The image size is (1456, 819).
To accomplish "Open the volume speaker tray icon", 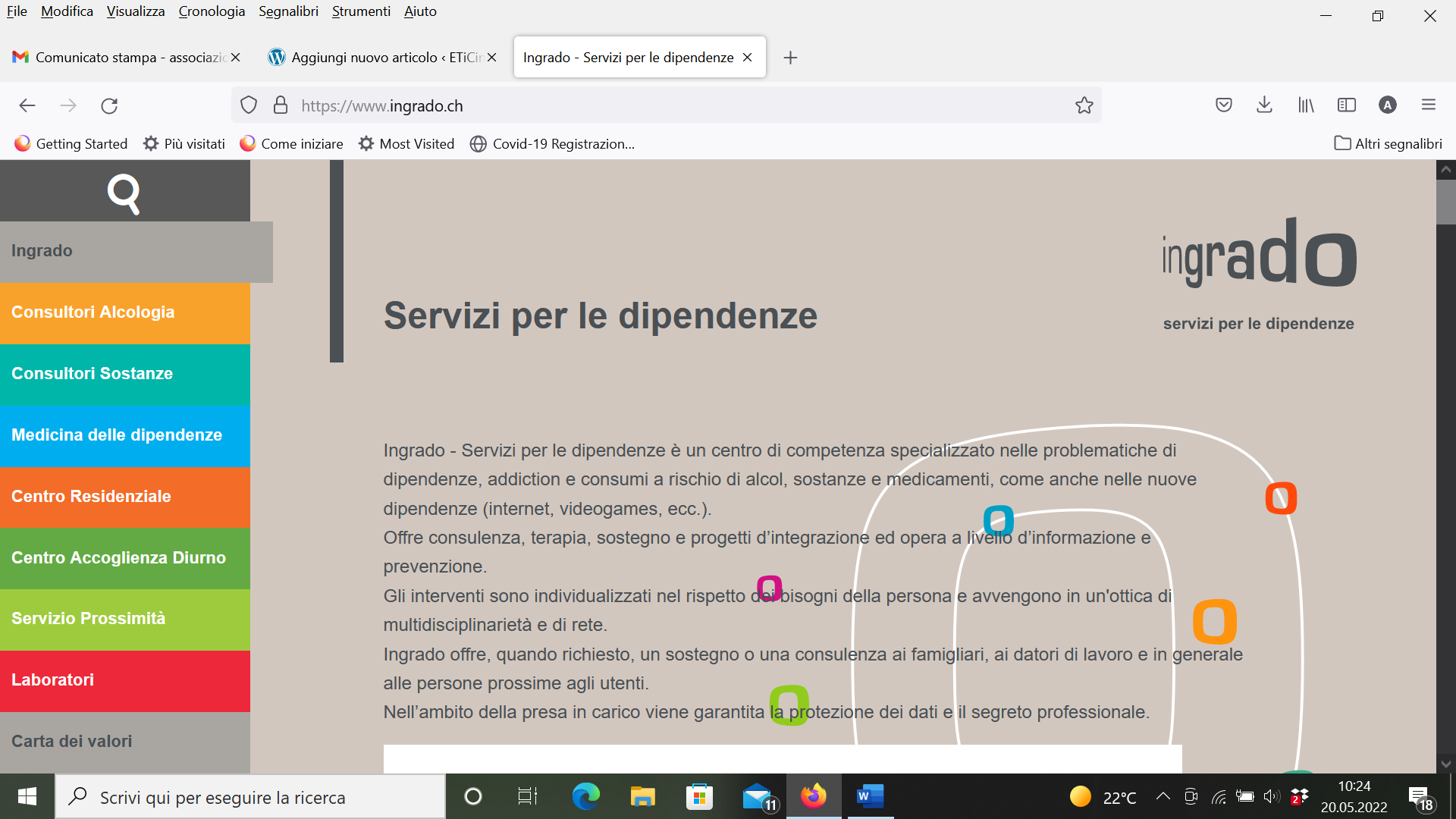I will point(1272,796).
